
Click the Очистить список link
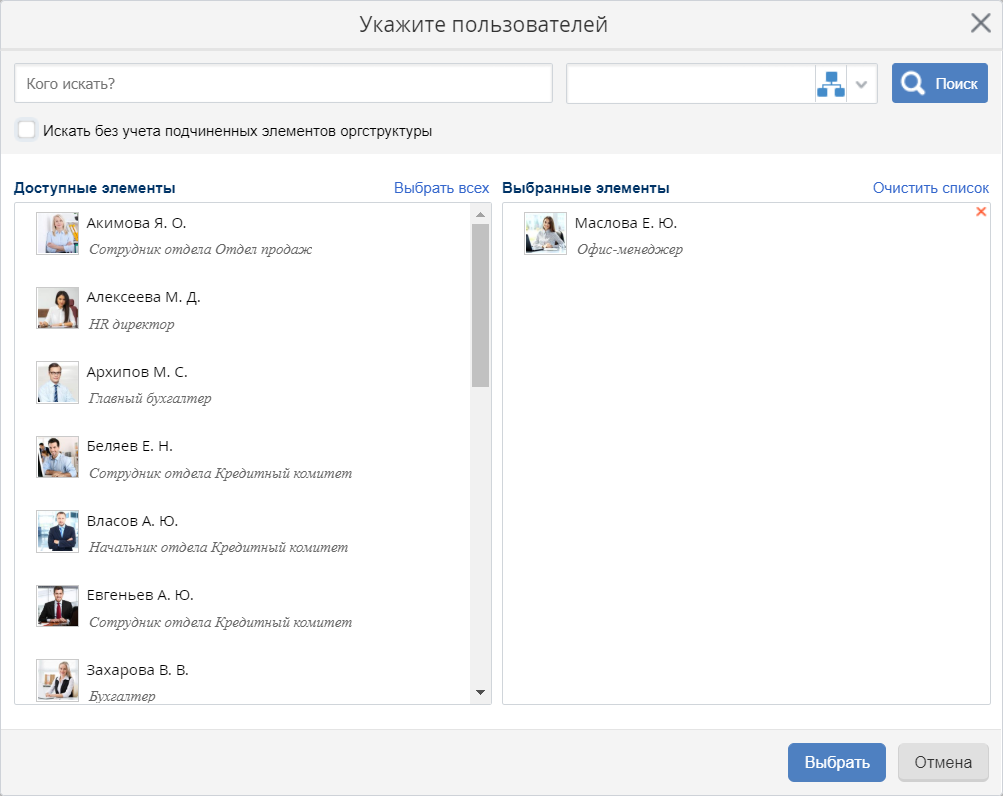930,188
